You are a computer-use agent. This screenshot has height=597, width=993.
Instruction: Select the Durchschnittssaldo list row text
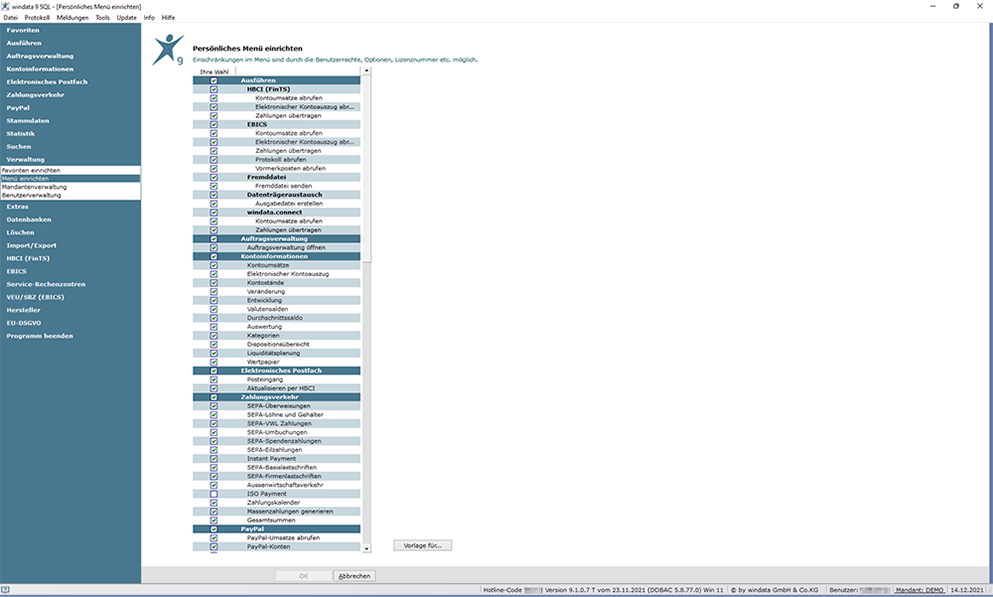[275, 318]
